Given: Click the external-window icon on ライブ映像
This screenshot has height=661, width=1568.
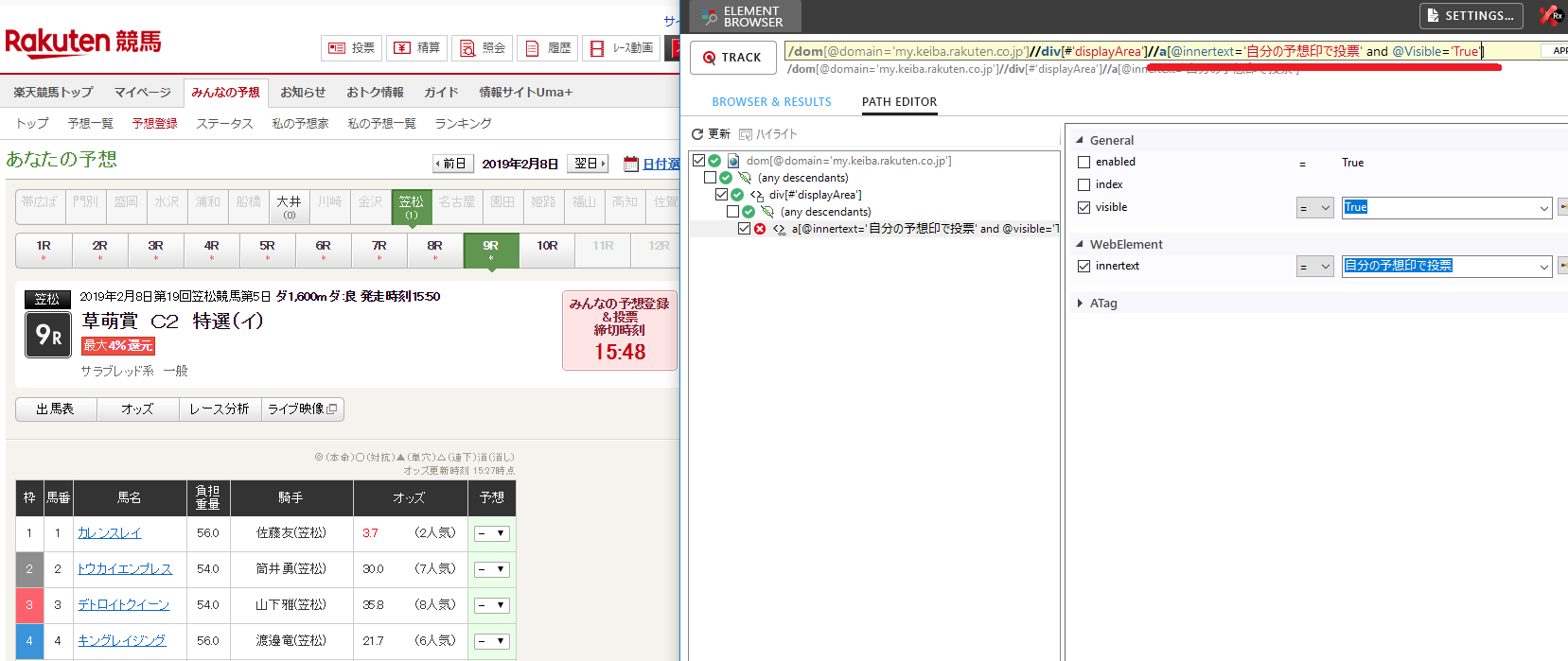Looking at the screenshot, I should click(332, 409).
